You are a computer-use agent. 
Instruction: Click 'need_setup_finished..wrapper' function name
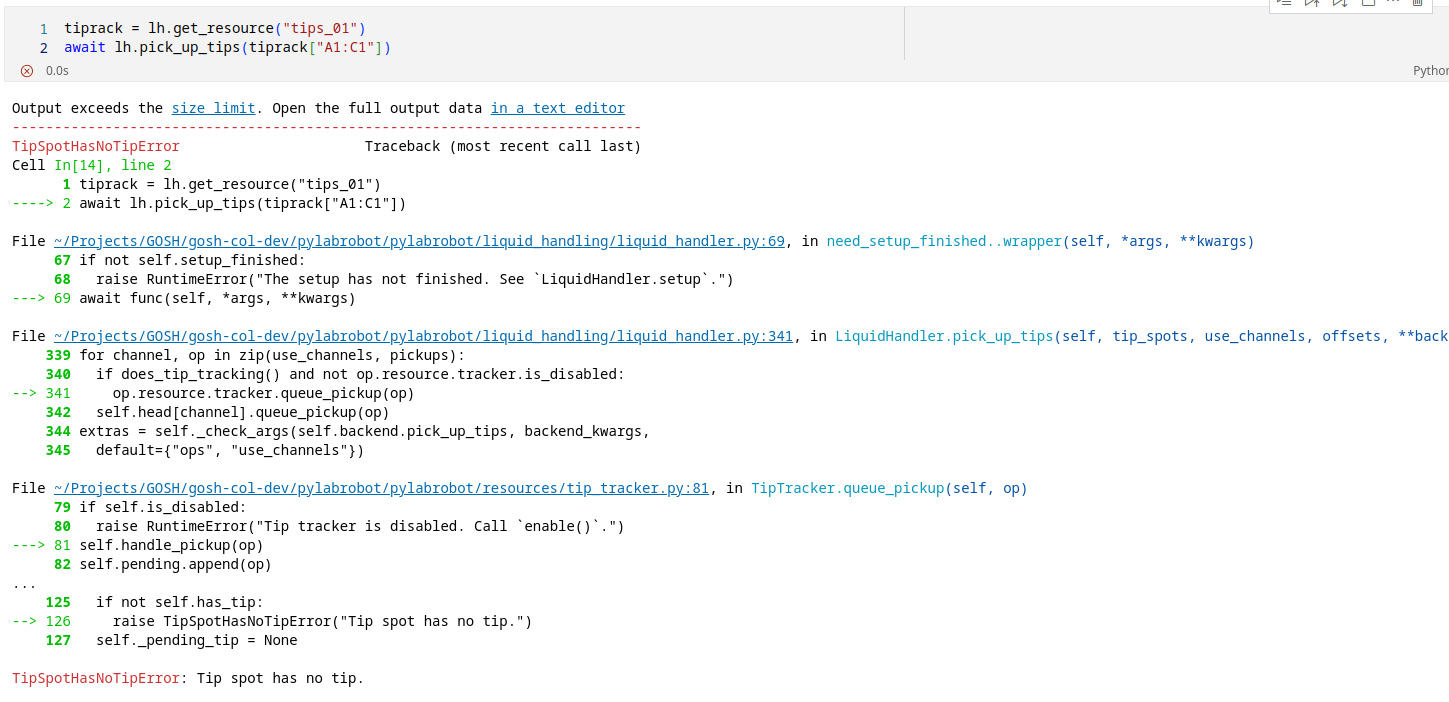(944, 241)
